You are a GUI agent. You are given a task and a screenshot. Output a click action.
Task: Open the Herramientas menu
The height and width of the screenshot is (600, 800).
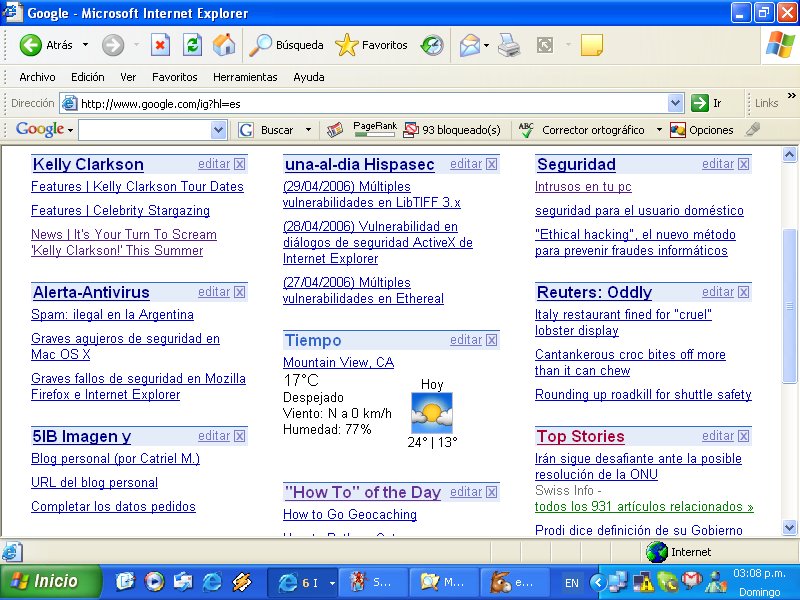(245, 77)
